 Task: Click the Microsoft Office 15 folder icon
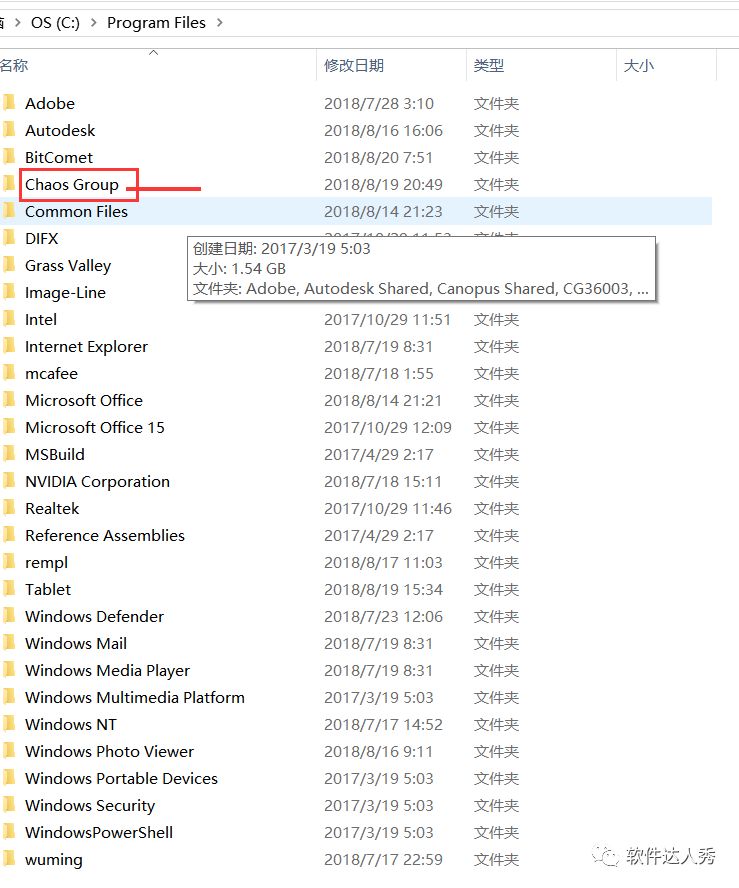[8, 427]
